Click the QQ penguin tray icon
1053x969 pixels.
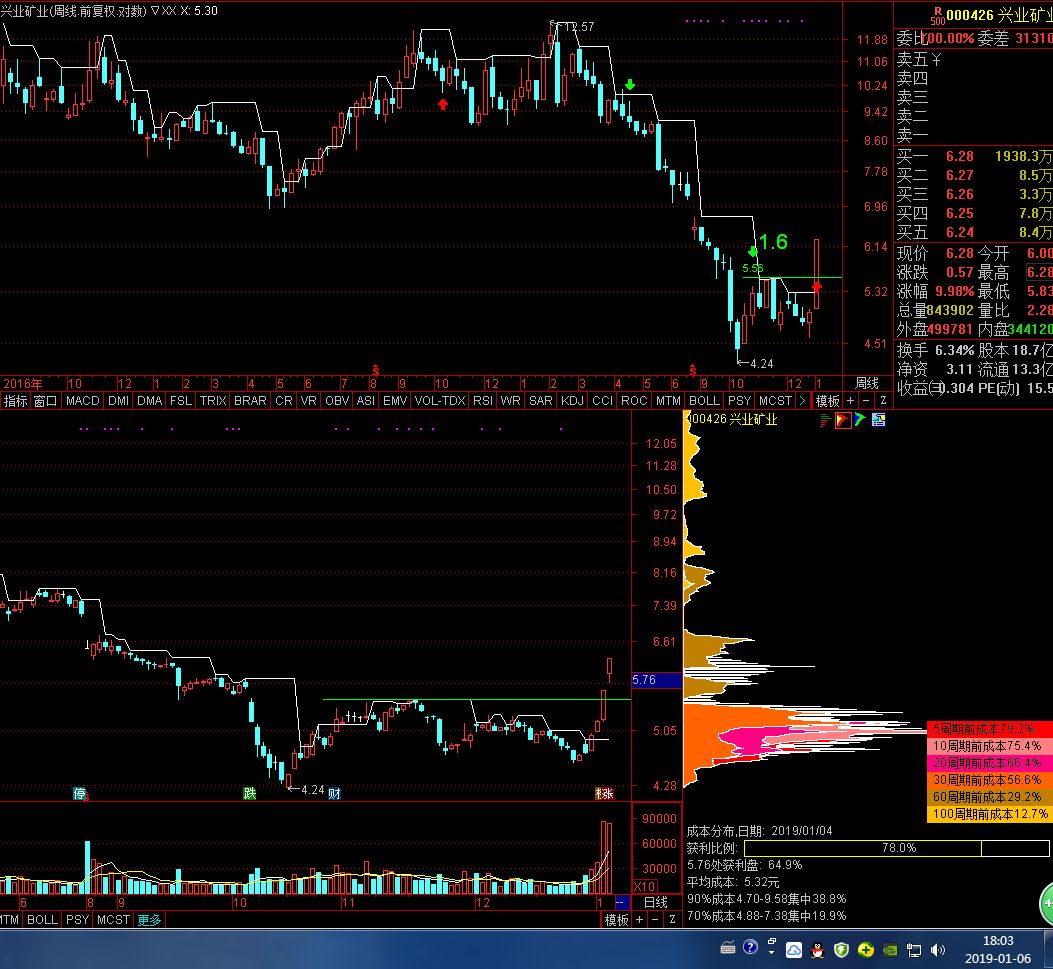pyautogui.click(x=818, y=949)
